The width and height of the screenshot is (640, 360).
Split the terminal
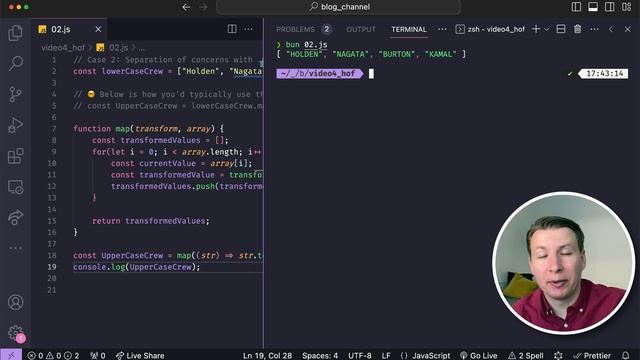click(561, 29)
